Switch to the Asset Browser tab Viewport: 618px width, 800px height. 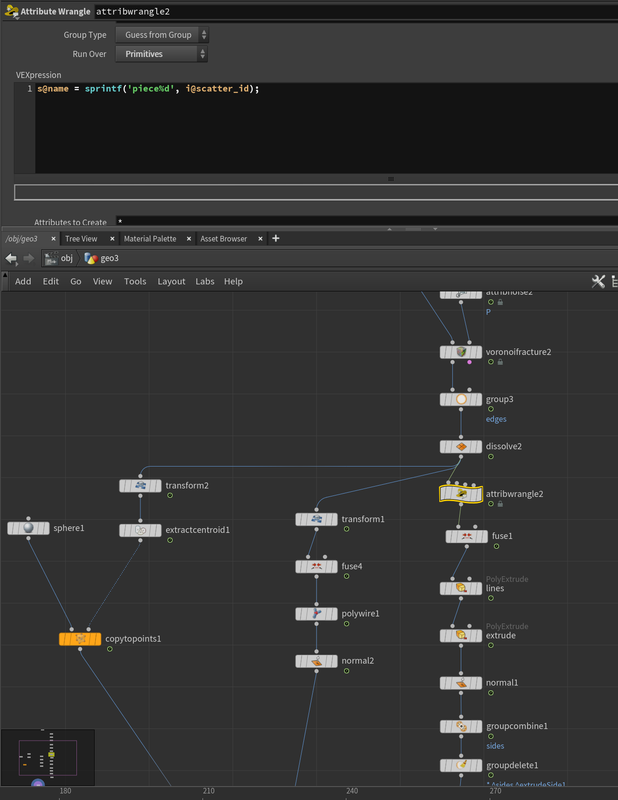pyautogui.click(x=224, y=239)
